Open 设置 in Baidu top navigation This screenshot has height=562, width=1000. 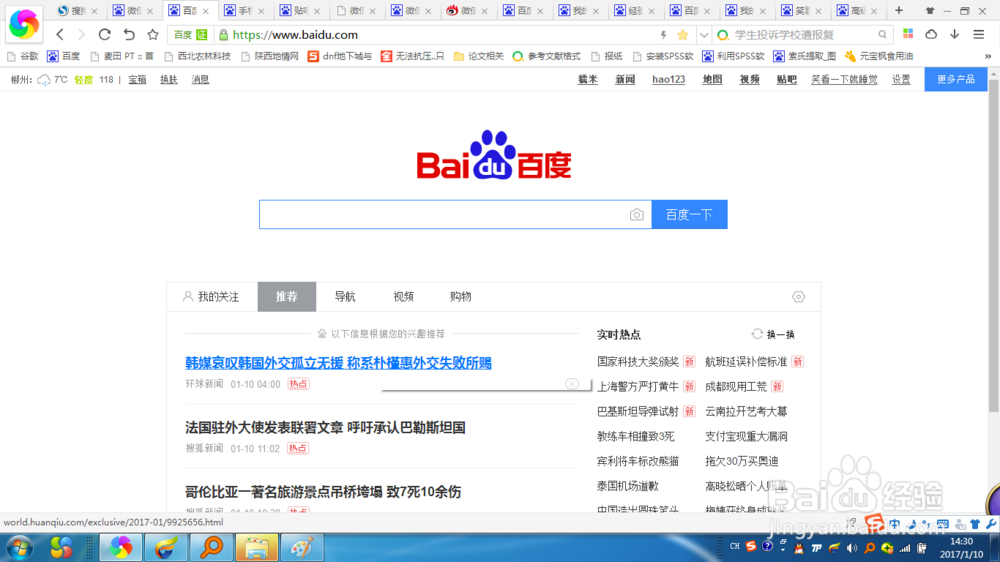901,80
